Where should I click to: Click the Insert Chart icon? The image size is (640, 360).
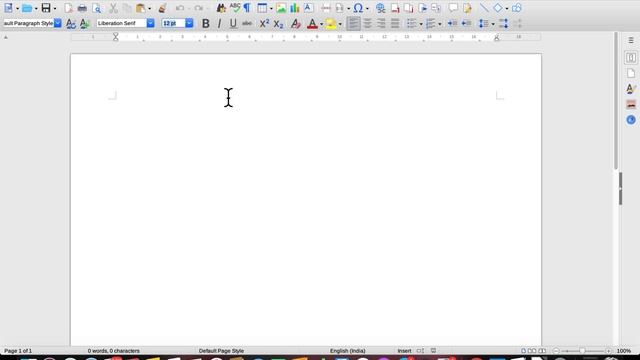click(294, 8)
